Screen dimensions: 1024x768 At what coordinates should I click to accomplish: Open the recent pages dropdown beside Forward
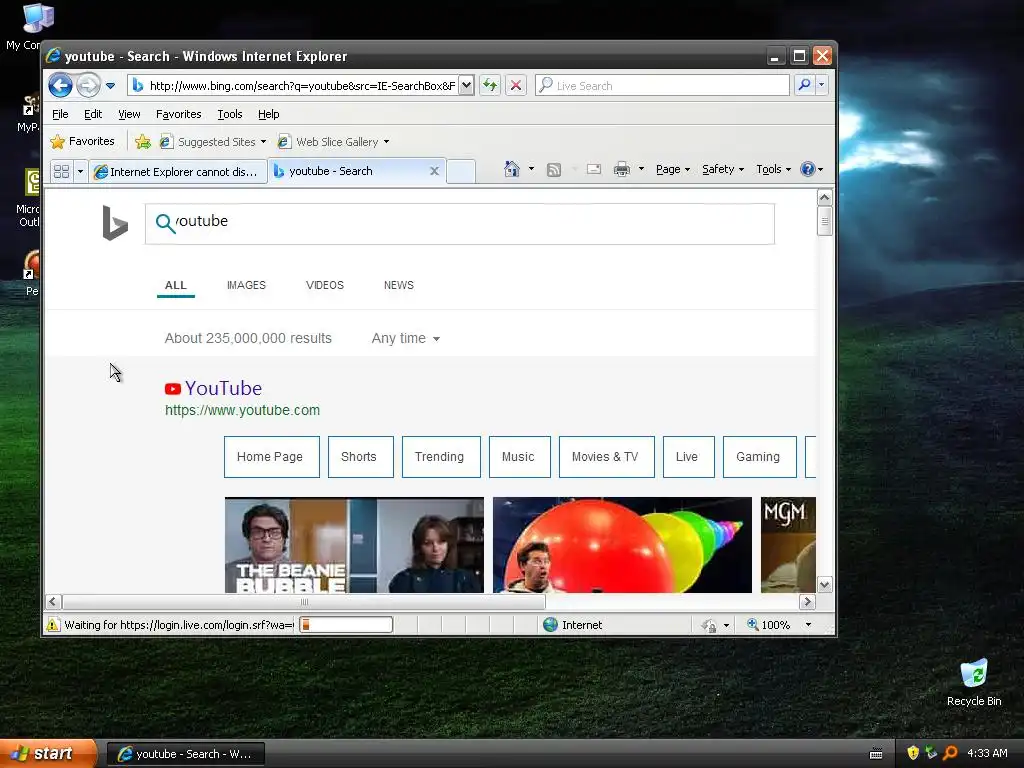110,86
